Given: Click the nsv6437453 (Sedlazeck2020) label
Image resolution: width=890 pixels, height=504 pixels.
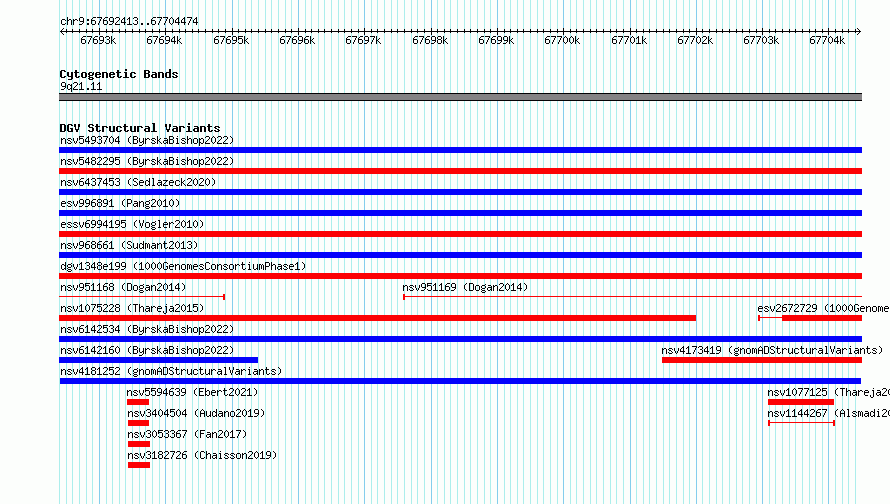Looking at the screenshot, I should coord(138,182).
